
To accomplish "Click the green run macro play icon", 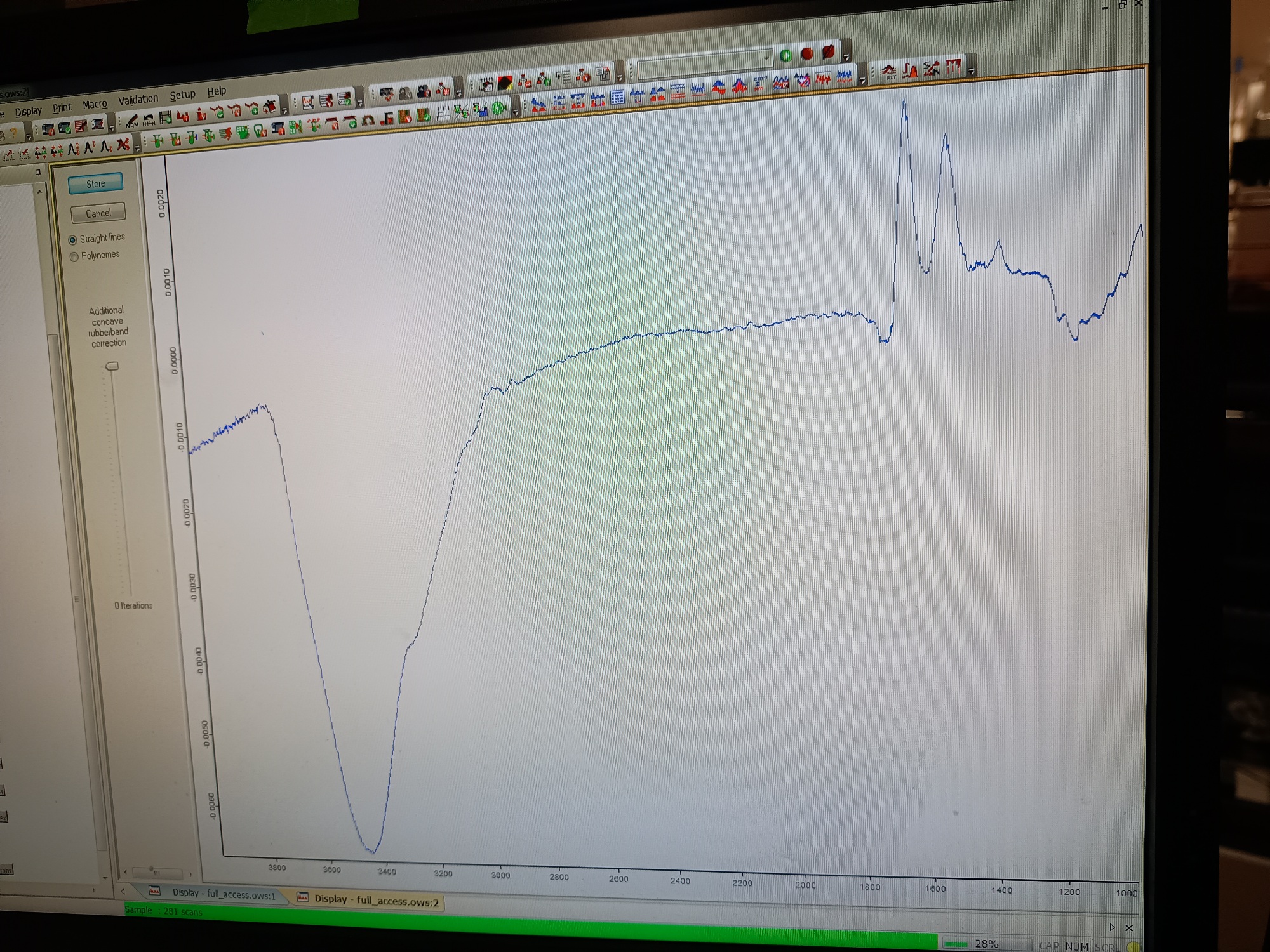I will point(785,56).
